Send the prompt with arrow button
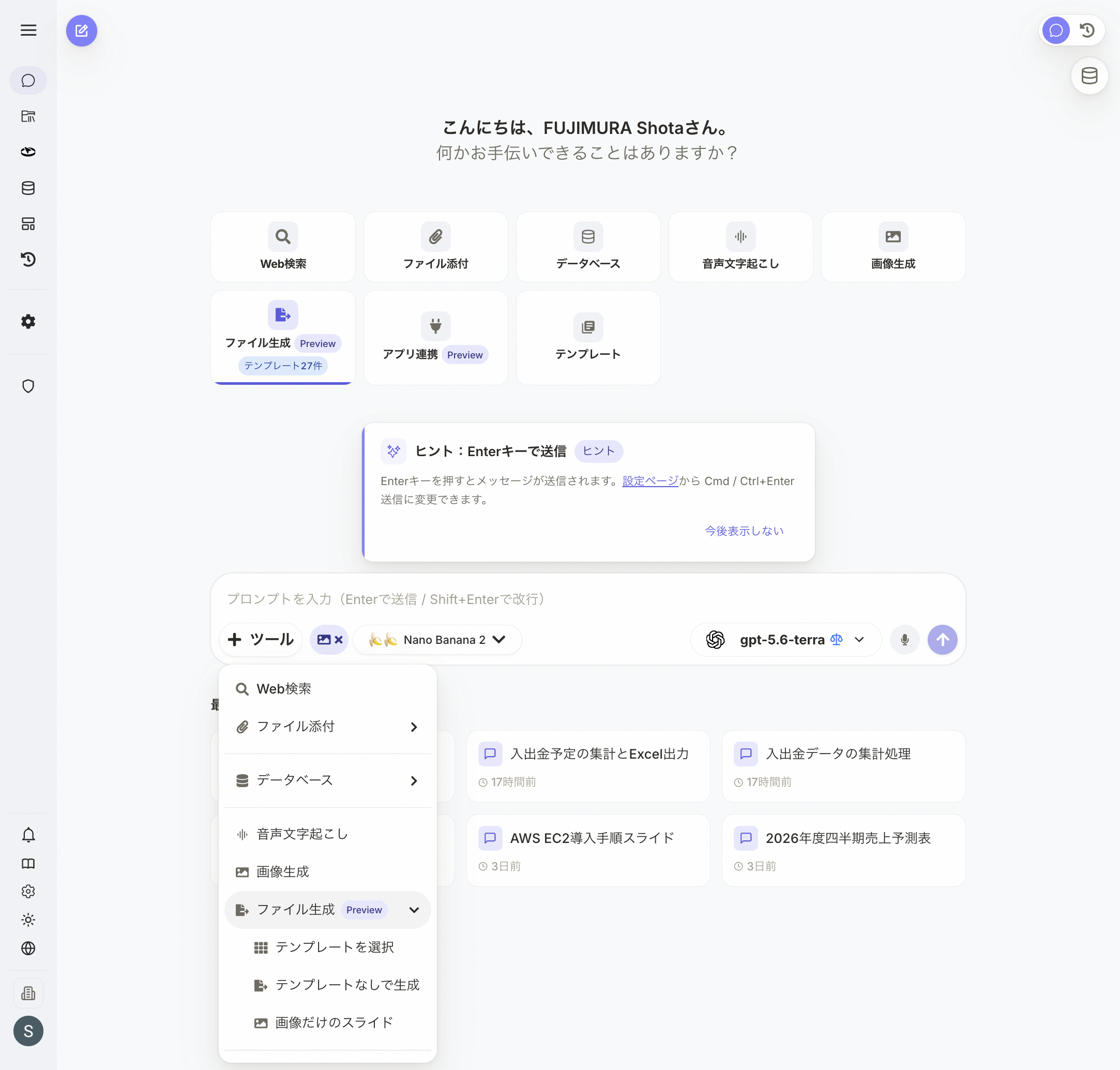Screen dimensions: 1120x1070 [942, 639]
